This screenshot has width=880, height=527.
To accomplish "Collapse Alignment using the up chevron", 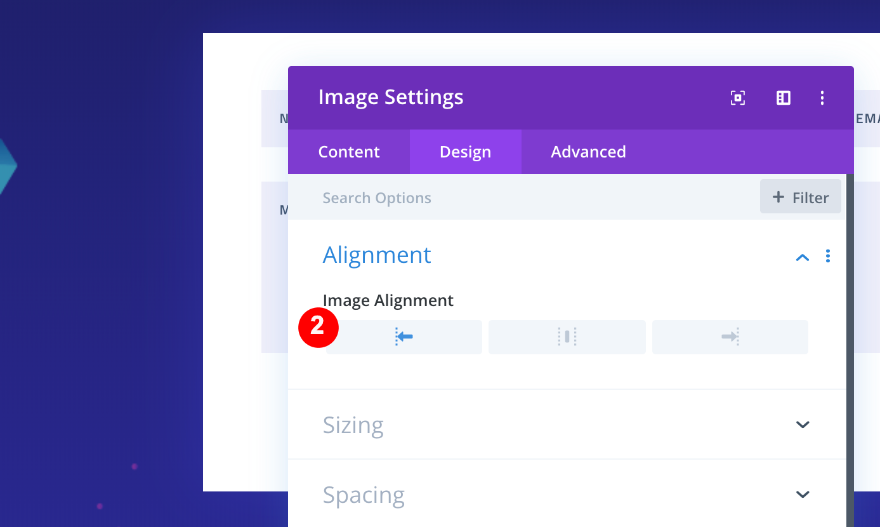I will (x=802, y=257).
